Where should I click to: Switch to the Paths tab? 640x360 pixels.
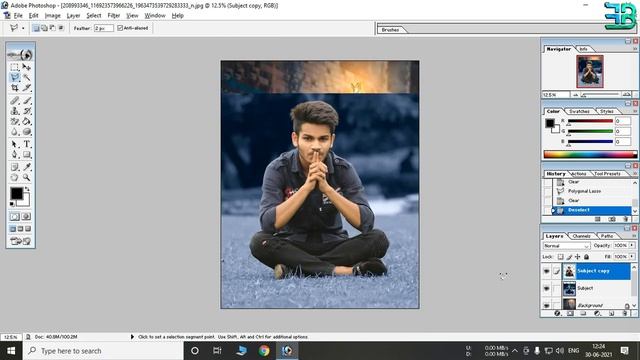[607, 236]
